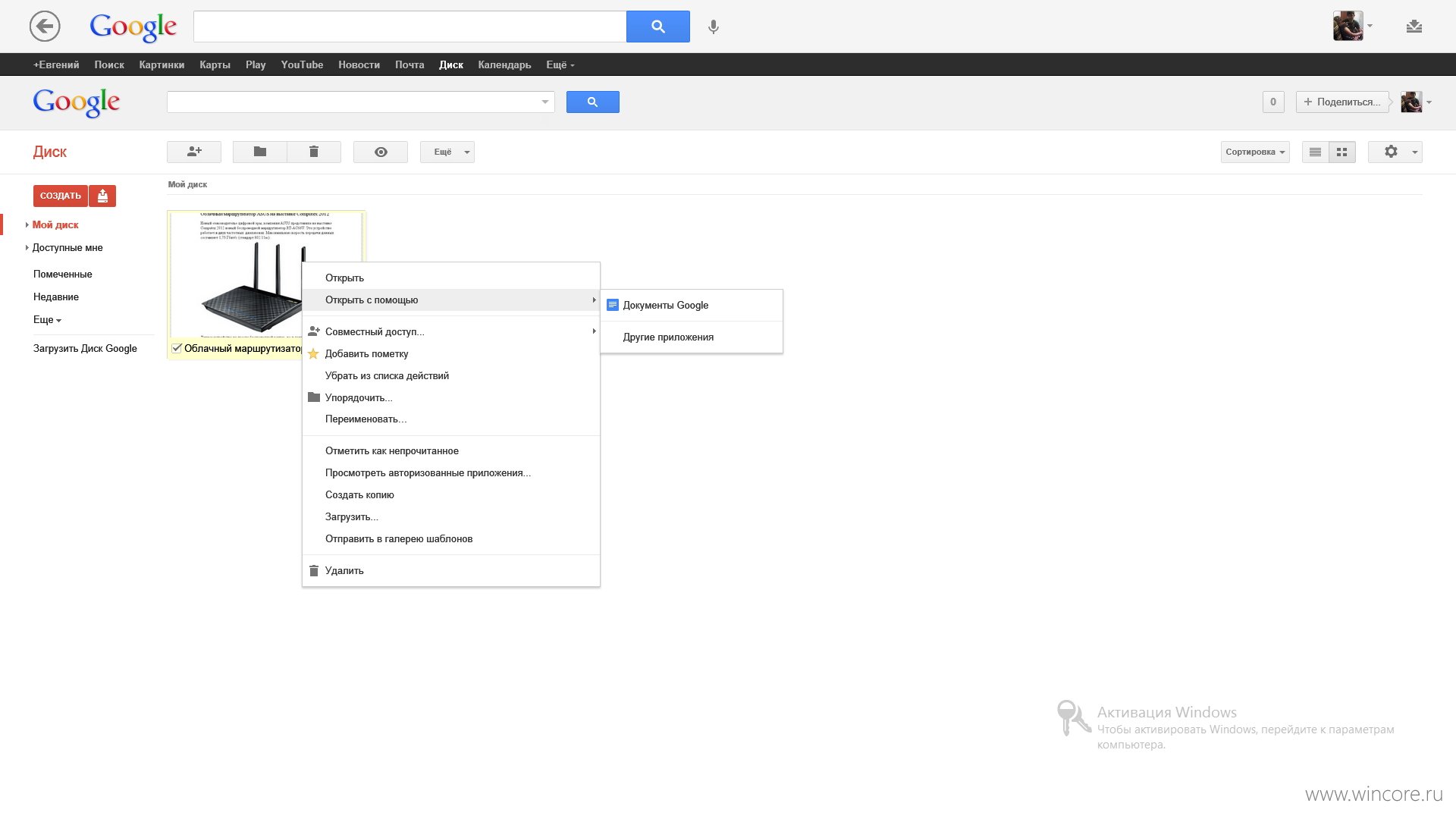Click +Евгений in navigation bar
Viewport: 1456px width, 819px height.
point(56,64)
